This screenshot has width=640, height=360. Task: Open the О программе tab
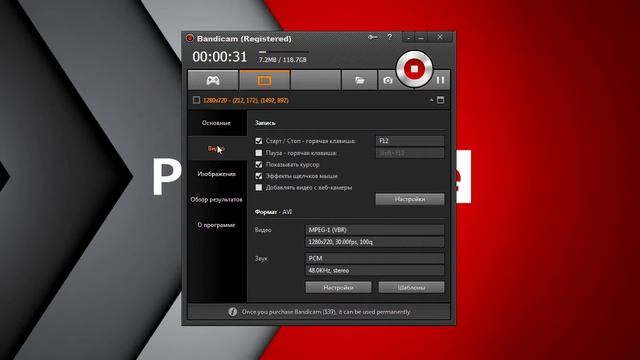pyautogui.click(x=217, y=225)
